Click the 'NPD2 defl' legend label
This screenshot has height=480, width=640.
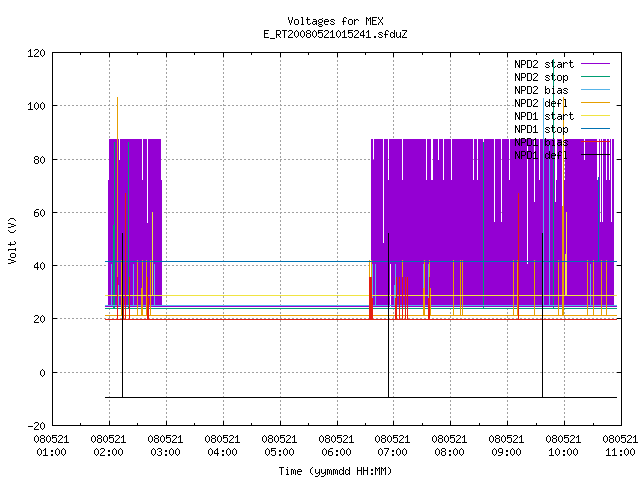point(541,103)
